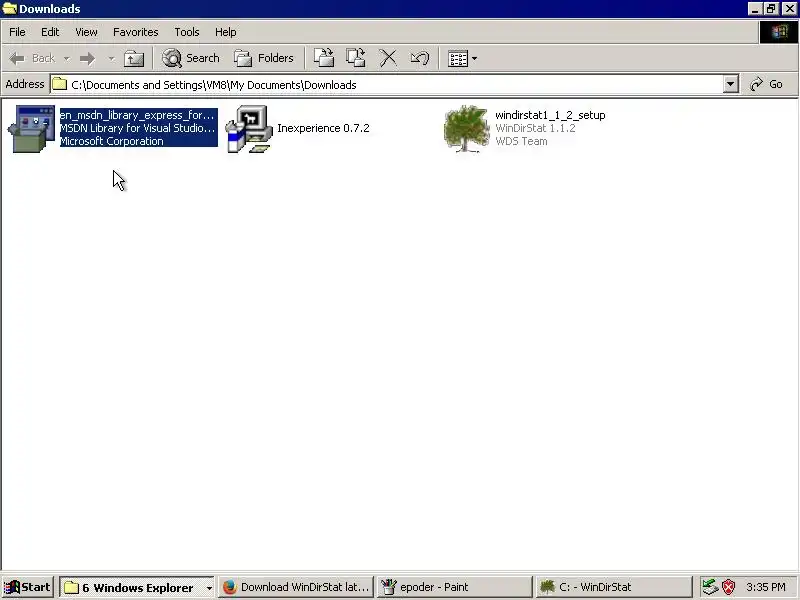Expand the address bar dropdown
800x600 pixels.
click(x=731, y=85)
